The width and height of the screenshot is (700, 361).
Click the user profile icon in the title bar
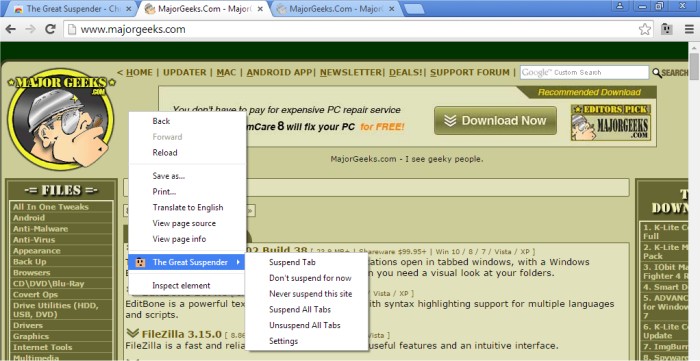point(621,6)
